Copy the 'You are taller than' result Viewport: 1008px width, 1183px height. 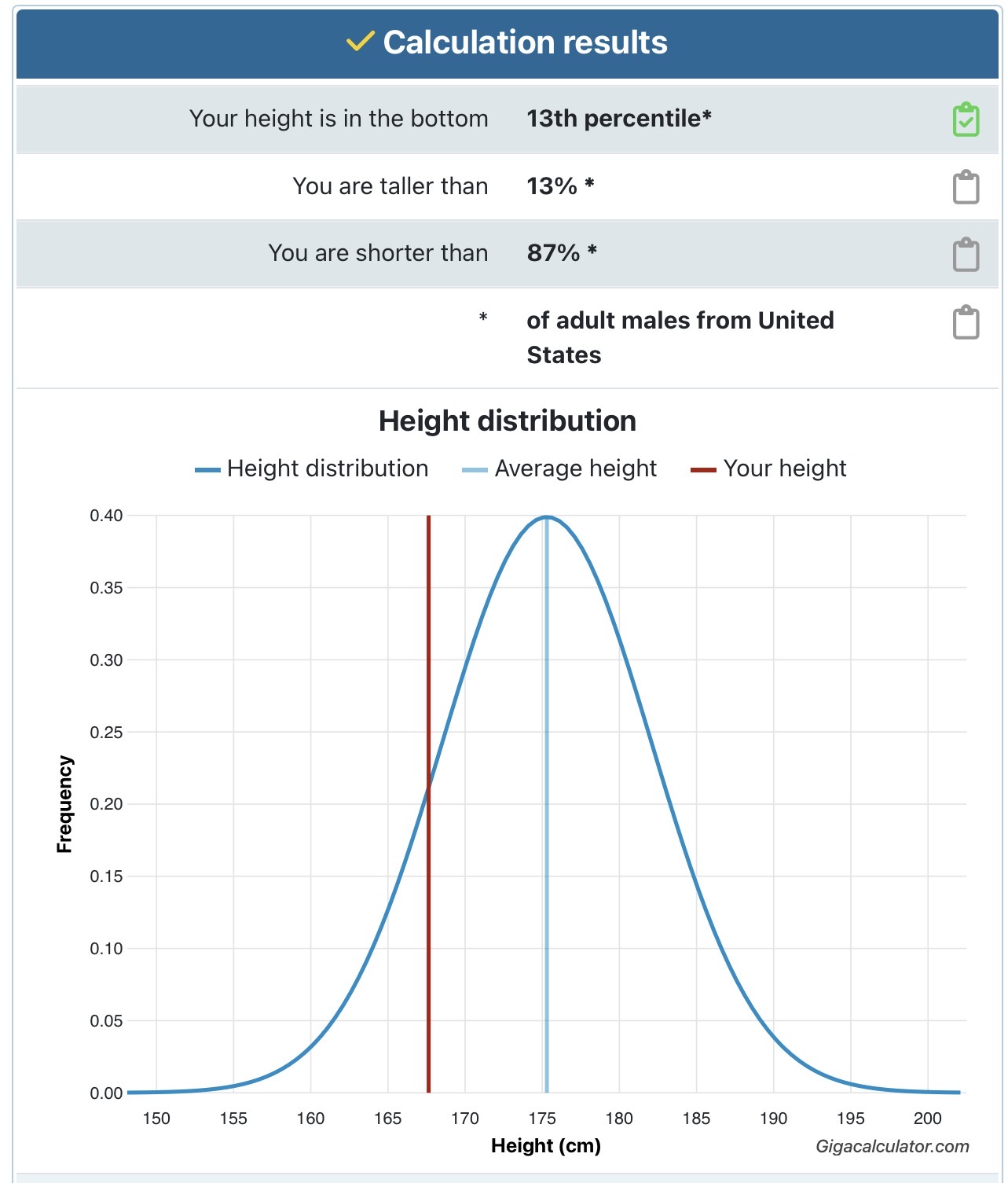tap(966, 187)
